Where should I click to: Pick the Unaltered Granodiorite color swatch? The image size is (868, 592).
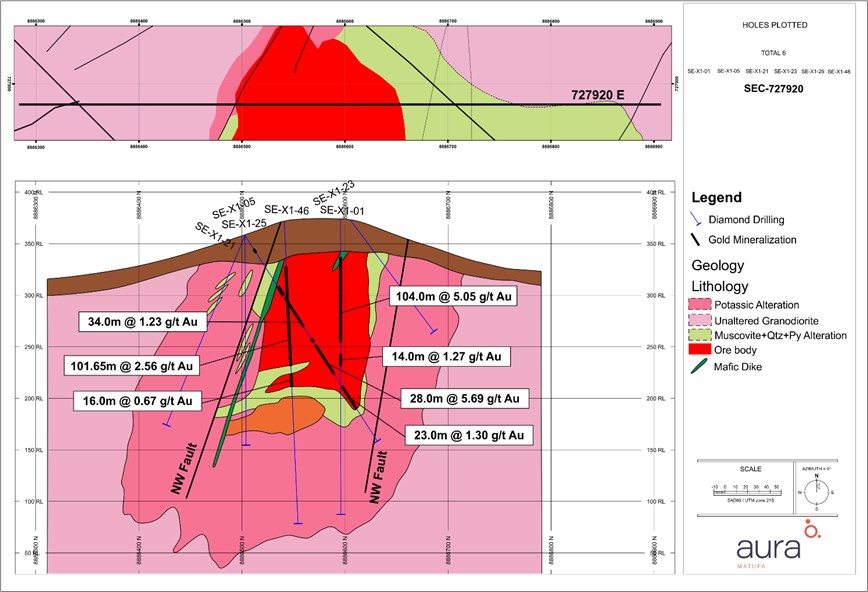coord(703,319)
